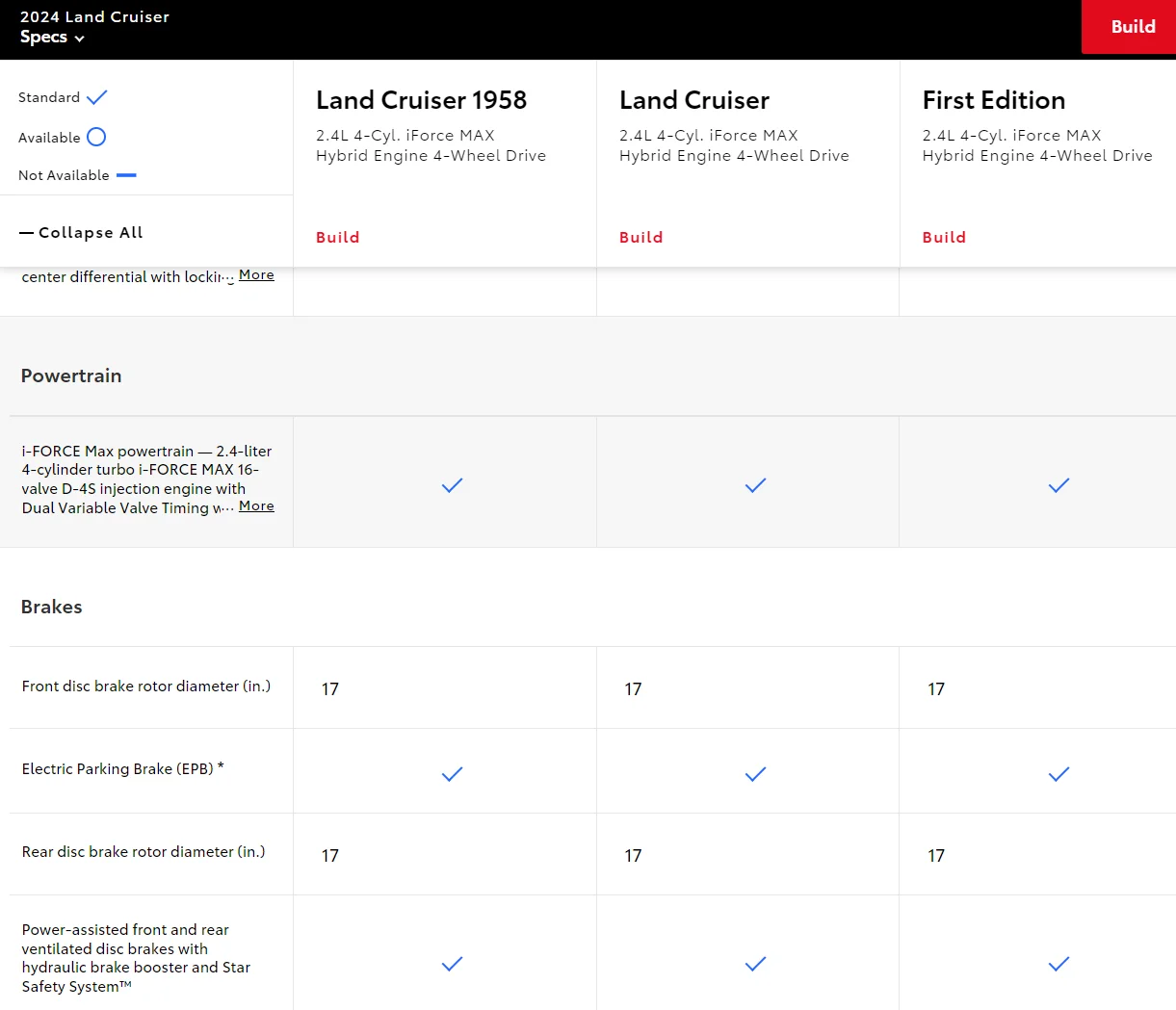This screenshot has width=1176, height=1010.
Task: Click the Brakes section heading
Action: point(52,607)
